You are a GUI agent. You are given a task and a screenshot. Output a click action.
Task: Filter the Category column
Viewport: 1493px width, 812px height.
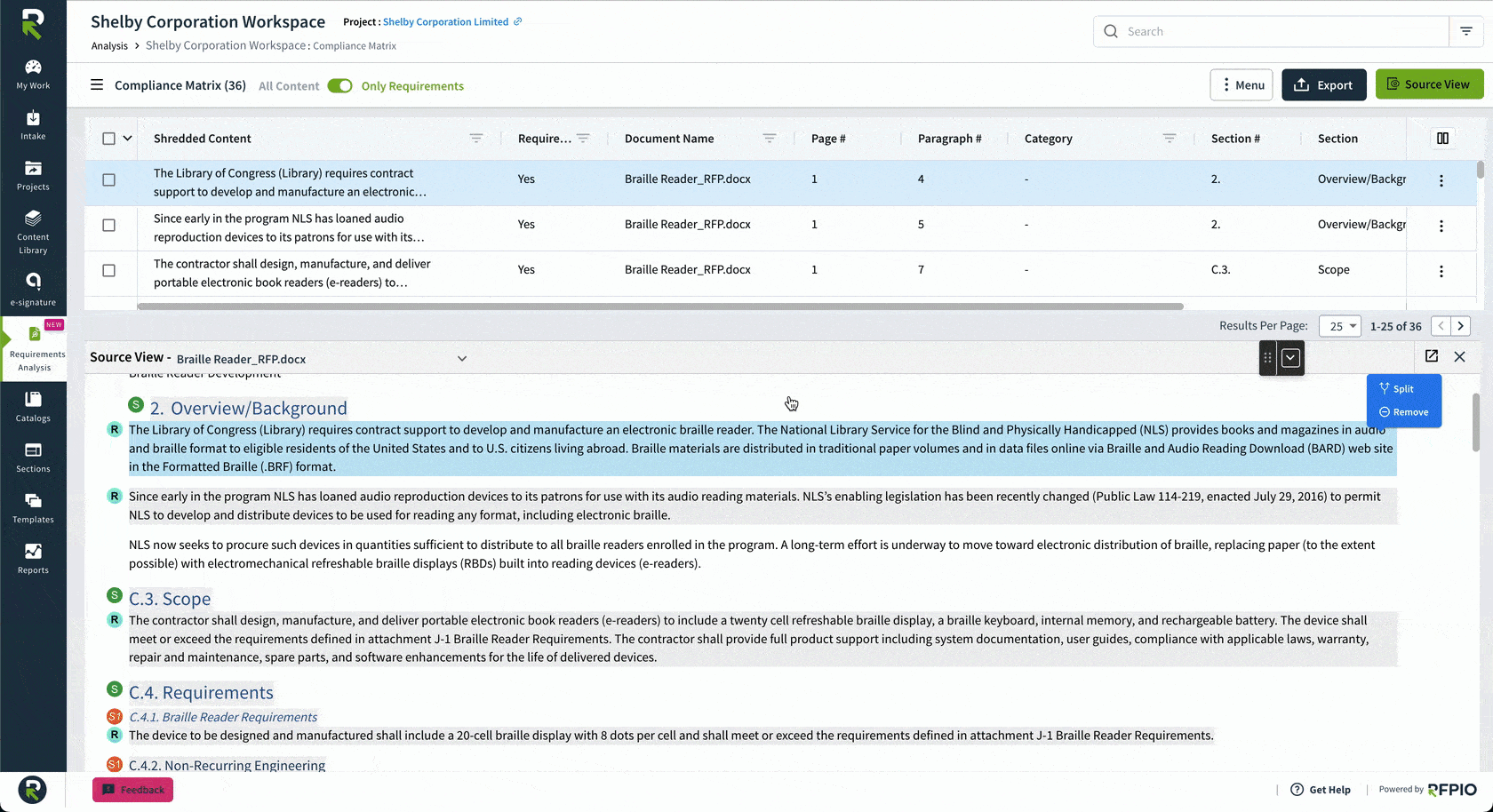point(1170,139)
